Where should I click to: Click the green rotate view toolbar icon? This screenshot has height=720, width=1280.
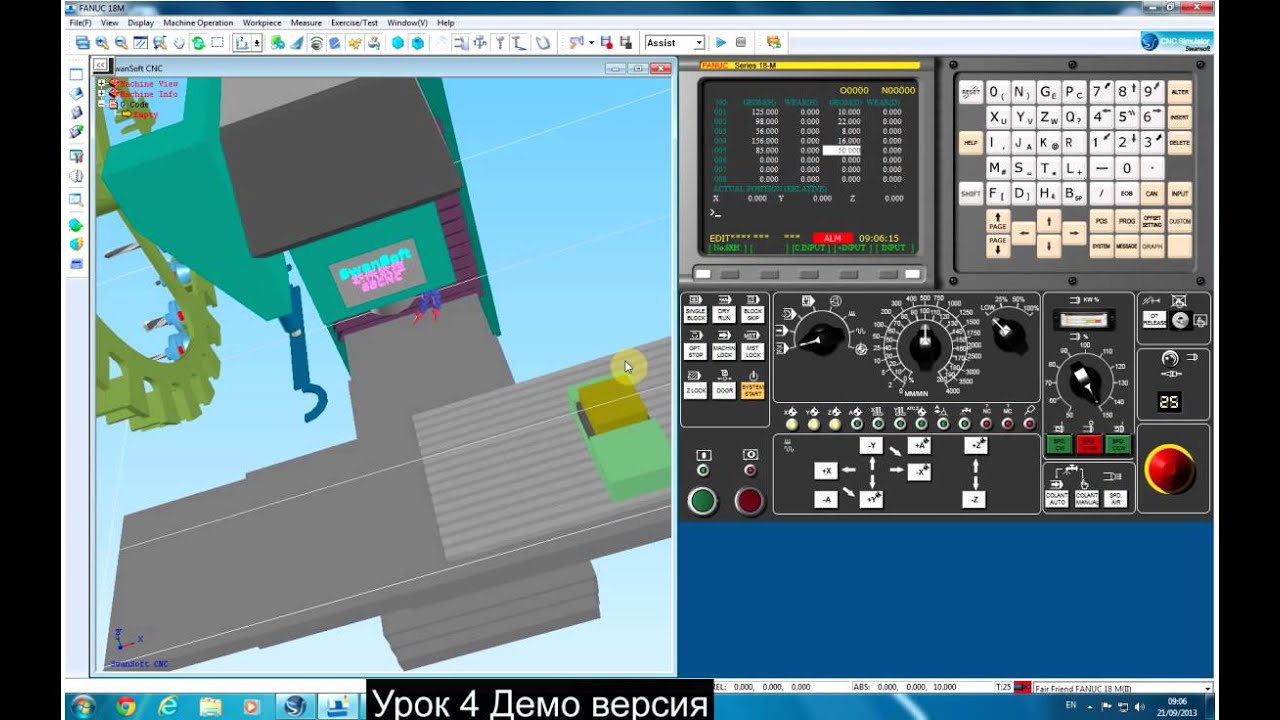click(x=198, y=42)
